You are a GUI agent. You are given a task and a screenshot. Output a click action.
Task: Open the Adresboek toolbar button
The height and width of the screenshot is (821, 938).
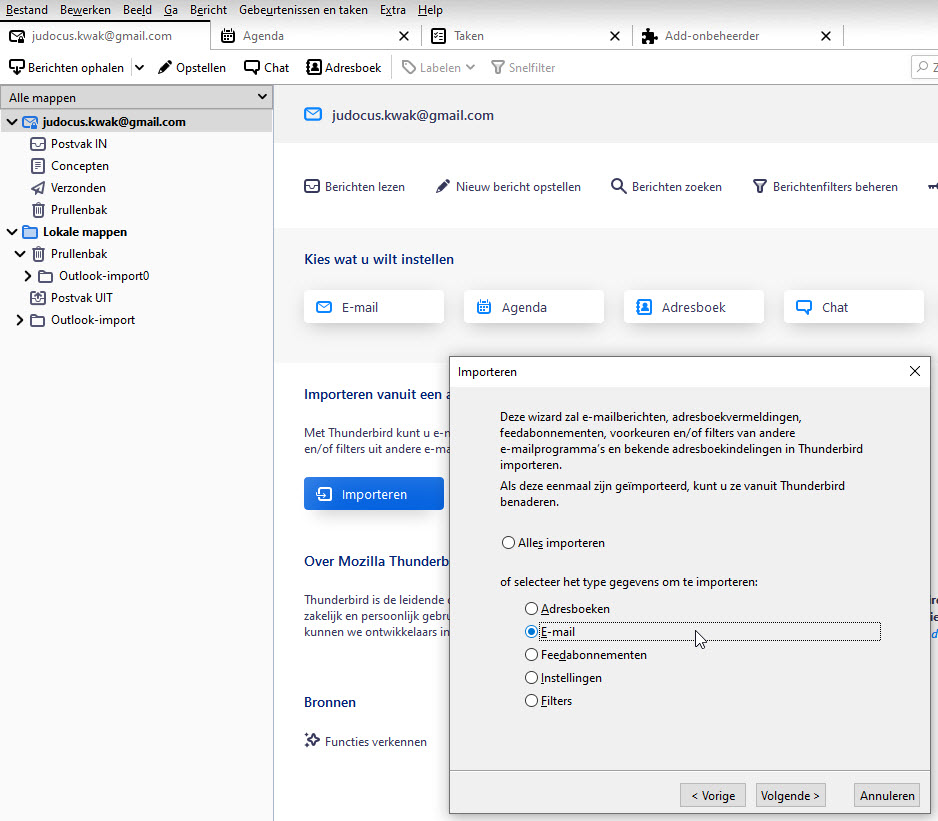click(343, 68)
